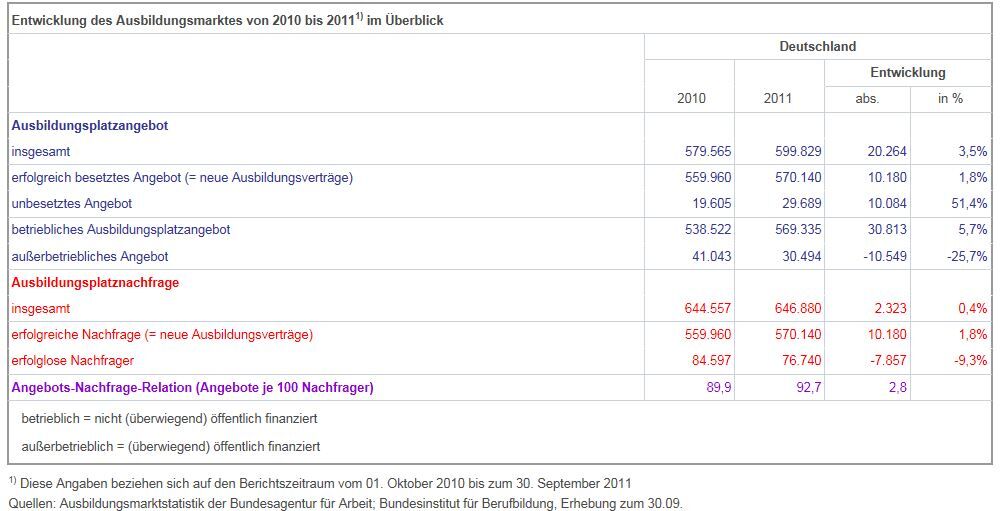Select the außerbetriebliches Angebot row label
The height and width of the screenshot is (511, 1004).
89,256
